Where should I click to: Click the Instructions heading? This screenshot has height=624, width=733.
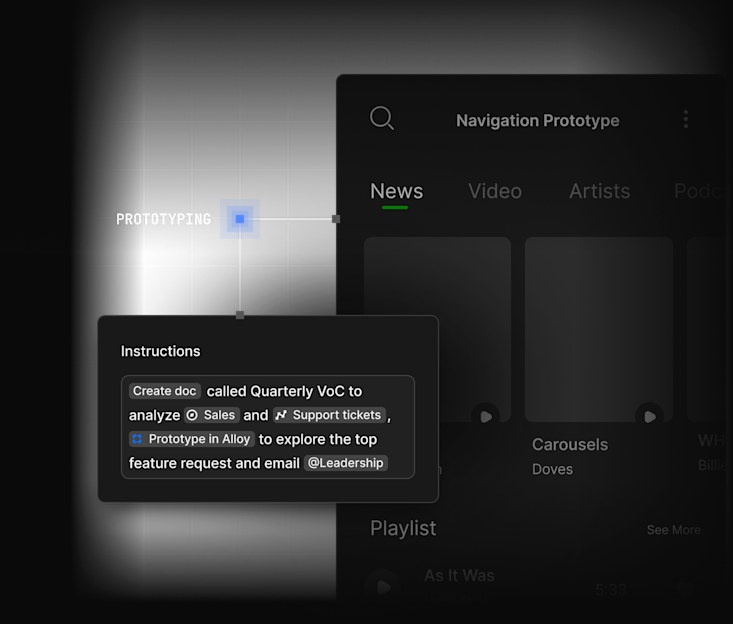click(x=160, y=351)
